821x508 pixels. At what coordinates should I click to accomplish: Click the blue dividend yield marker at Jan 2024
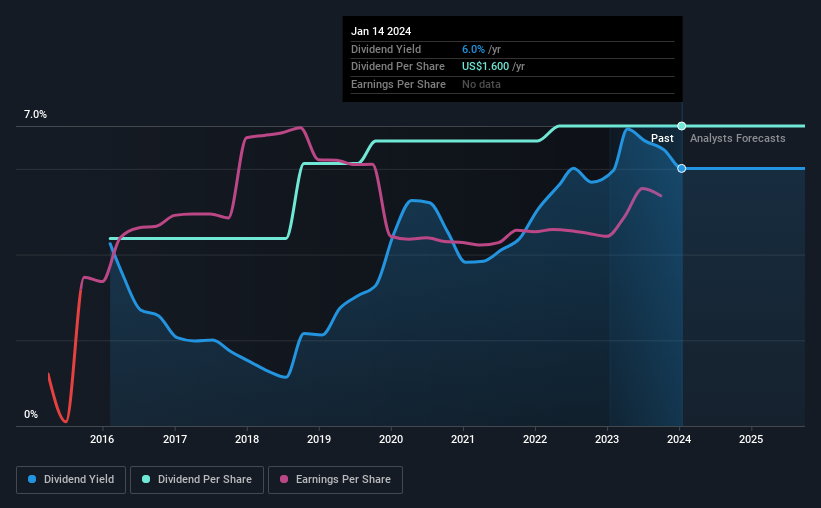pos(682,168)
